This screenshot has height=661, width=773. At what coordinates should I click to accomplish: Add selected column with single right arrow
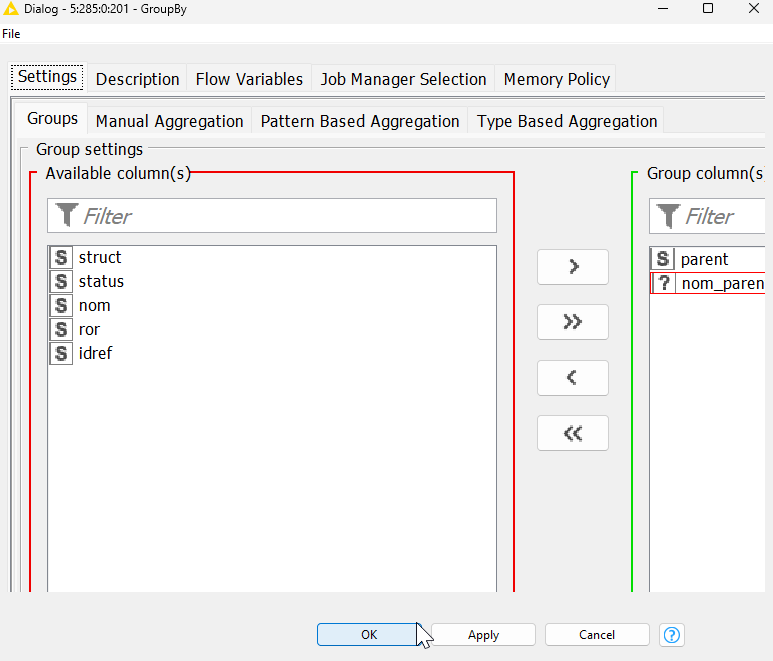(x=573, y=267)
